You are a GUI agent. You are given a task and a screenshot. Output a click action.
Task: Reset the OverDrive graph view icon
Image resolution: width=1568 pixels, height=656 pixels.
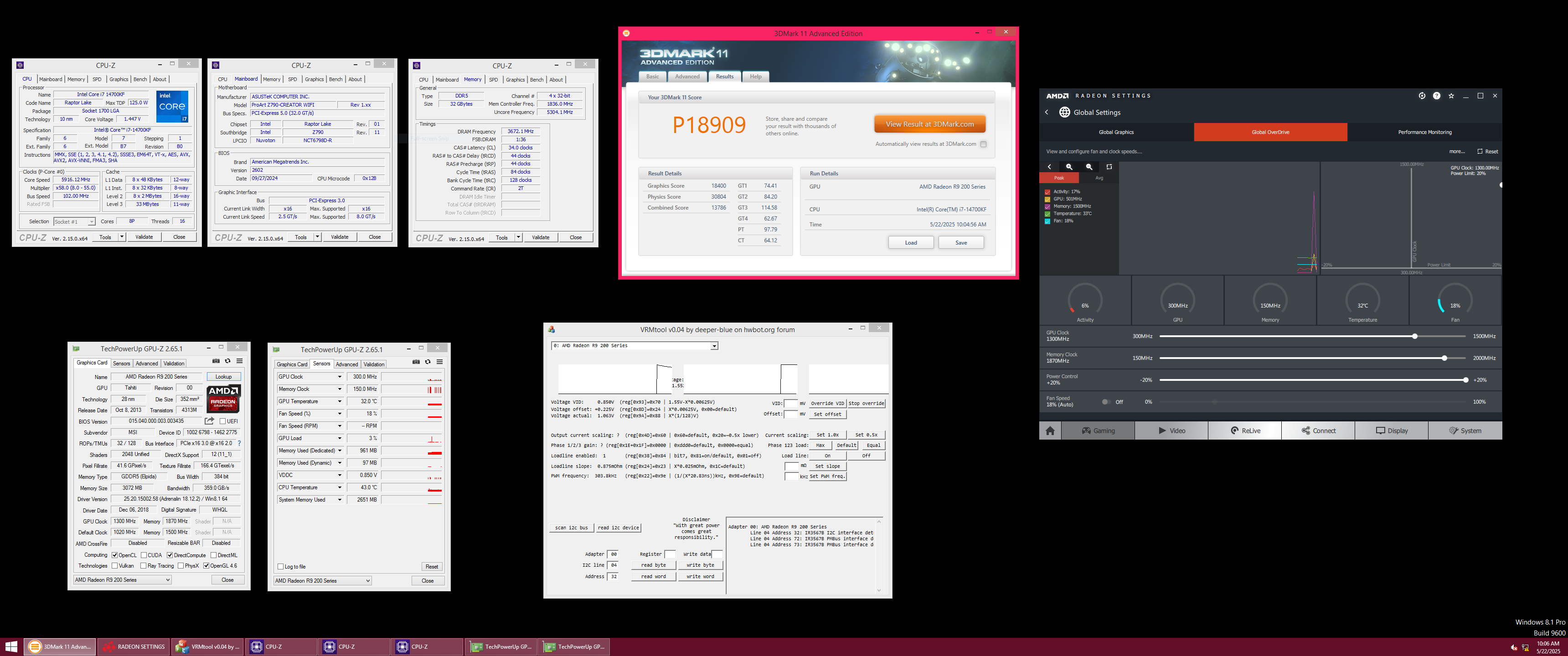pyautogui.click(x=1109, y=167)
